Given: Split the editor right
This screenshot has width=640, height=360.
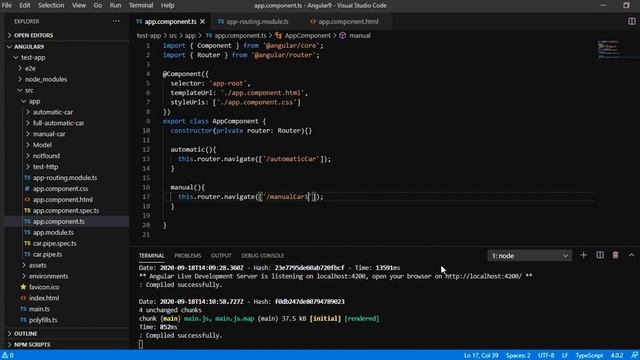Looking at the screenshot, I should coord(631,21).
